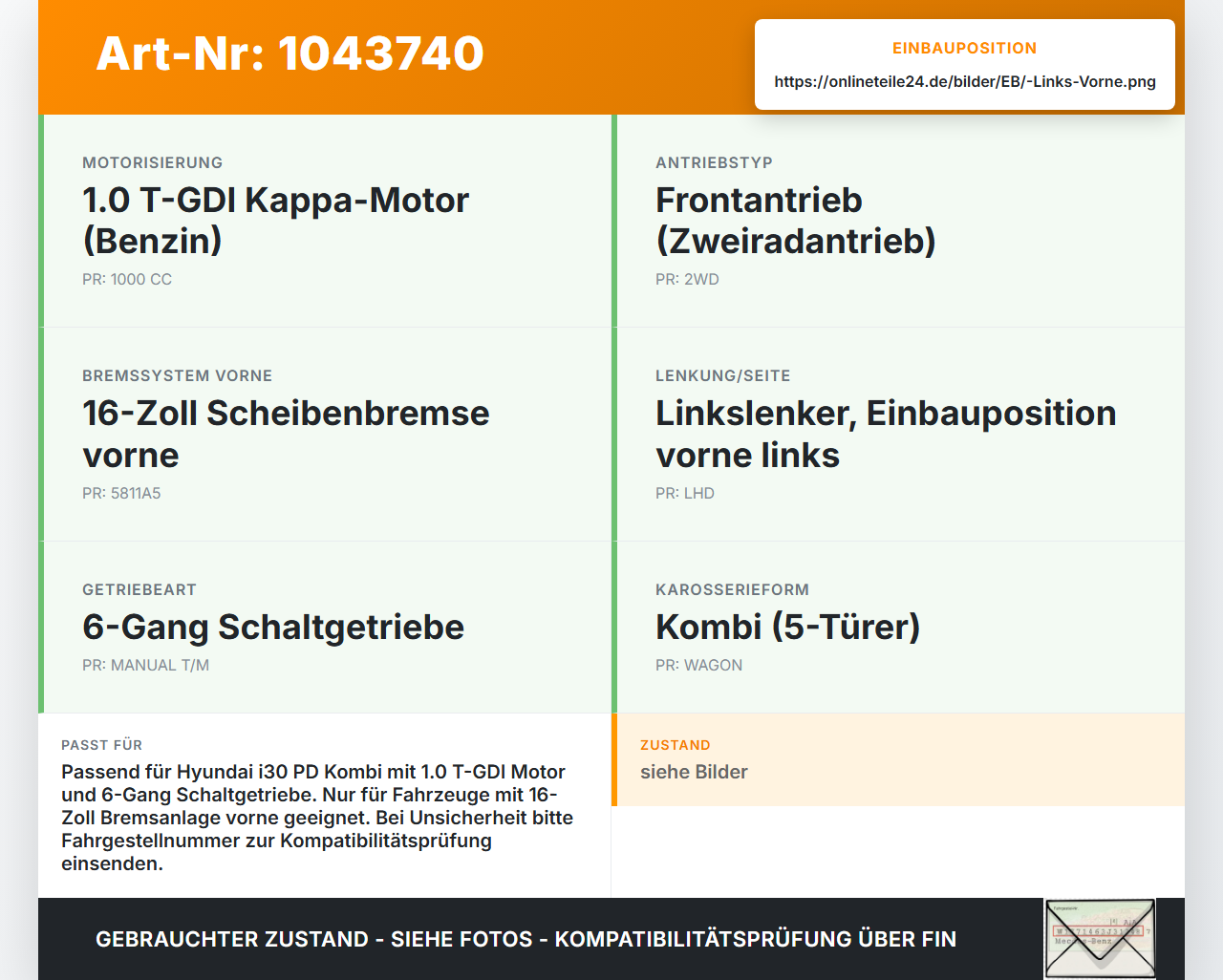Click the ZUSTAND label

click(676, 745)
